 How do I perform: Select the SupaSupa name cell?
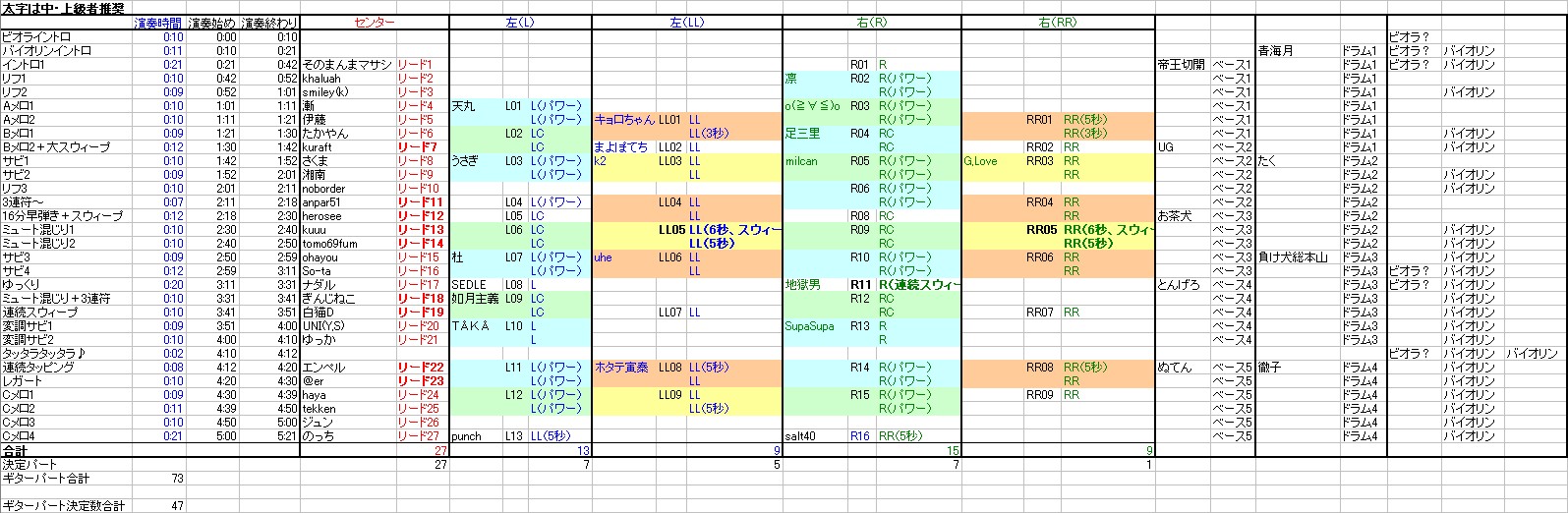pos(814,325)
